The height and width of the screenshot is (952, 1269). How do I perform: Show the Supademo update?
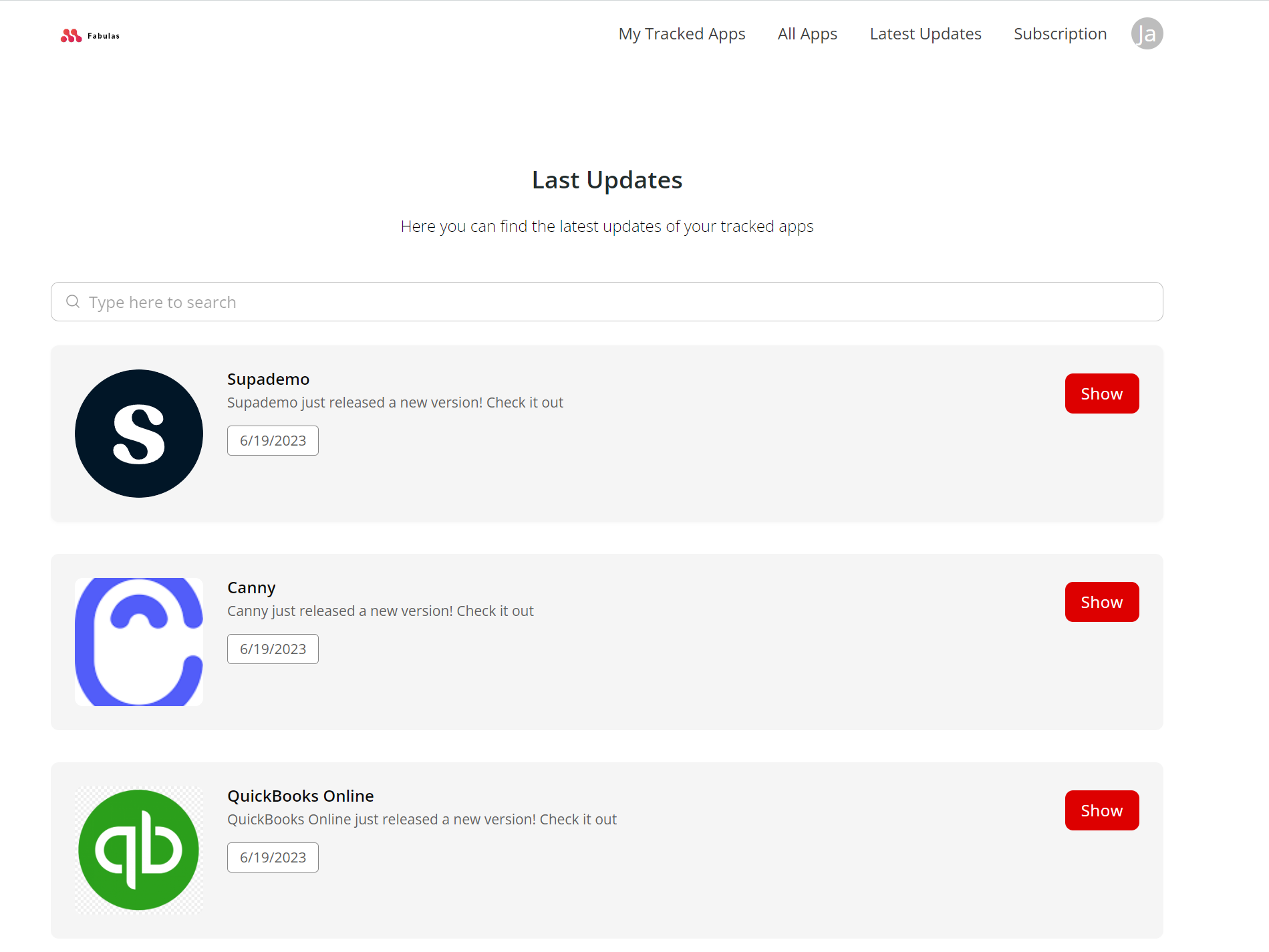(x=1102, y=393)
